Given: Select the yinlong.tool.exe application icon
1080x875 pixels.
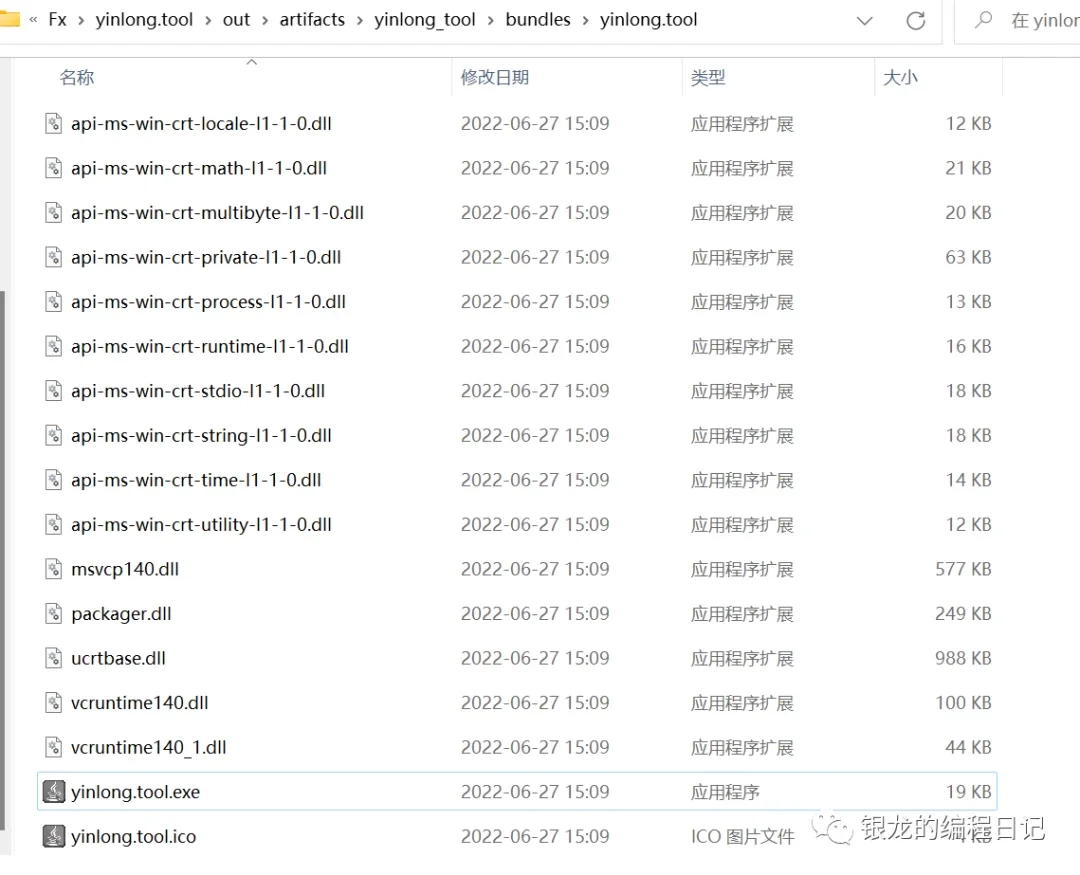Looking at the screenshot, I should tap(52, 791).
